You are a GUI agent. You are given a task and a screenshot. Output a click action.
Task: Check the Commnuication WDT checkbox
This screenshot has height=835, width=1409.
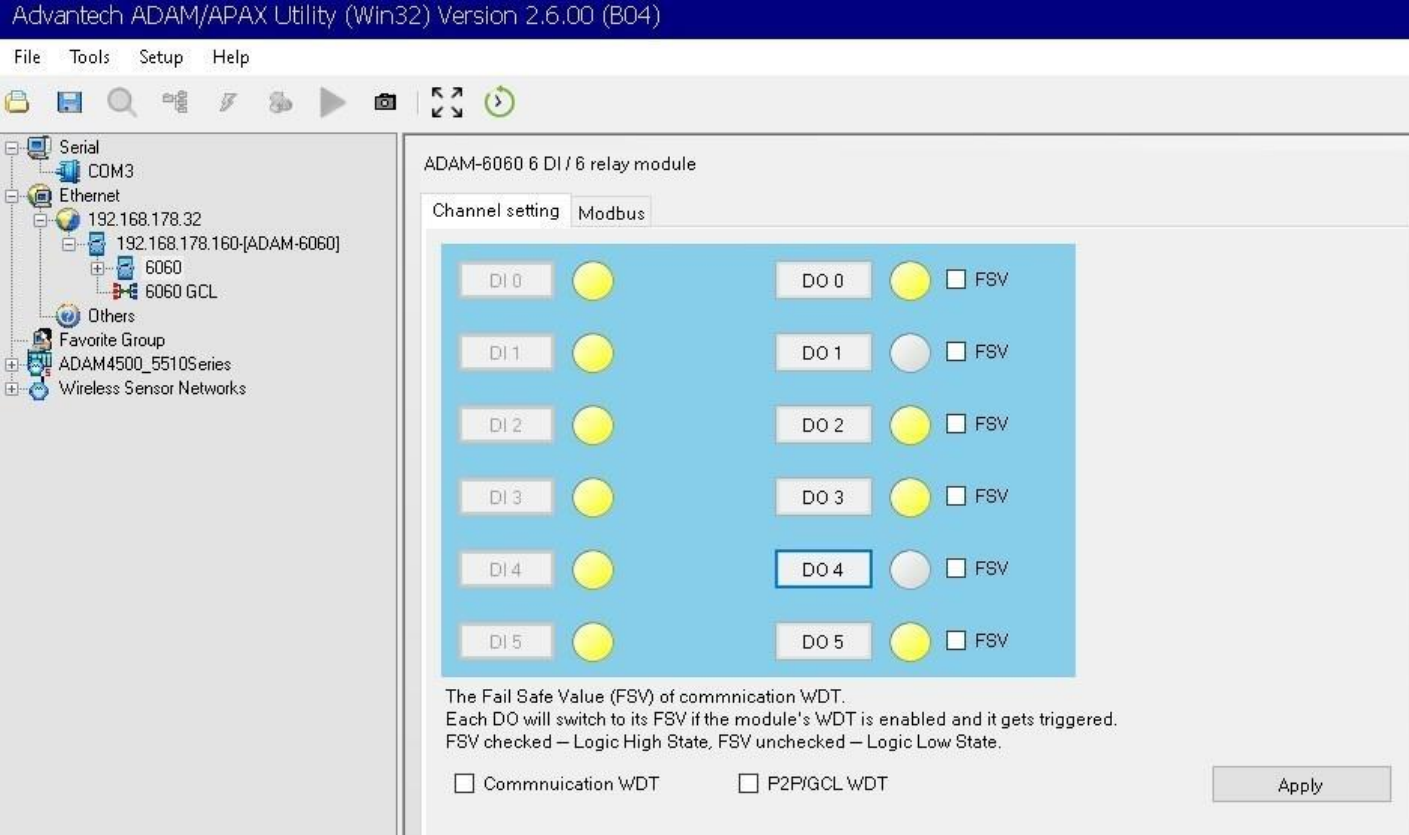464,784
